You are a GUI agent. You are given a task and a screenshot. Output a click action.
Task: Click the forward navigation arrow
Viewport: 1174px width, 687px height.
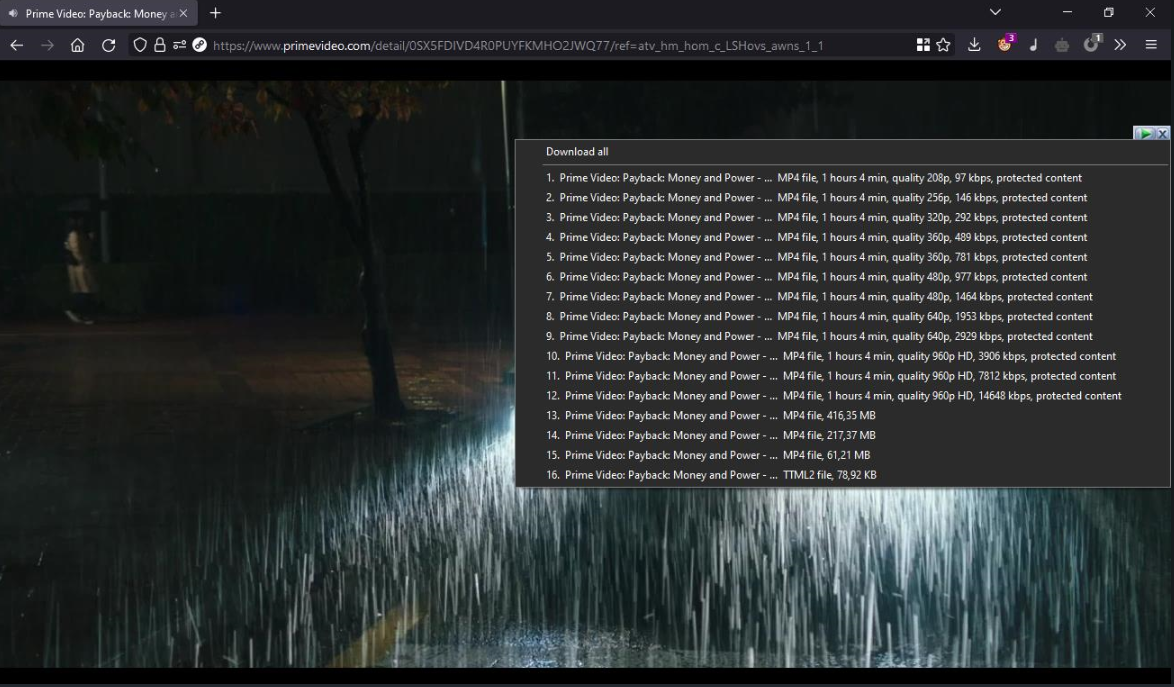click(47, 46)
